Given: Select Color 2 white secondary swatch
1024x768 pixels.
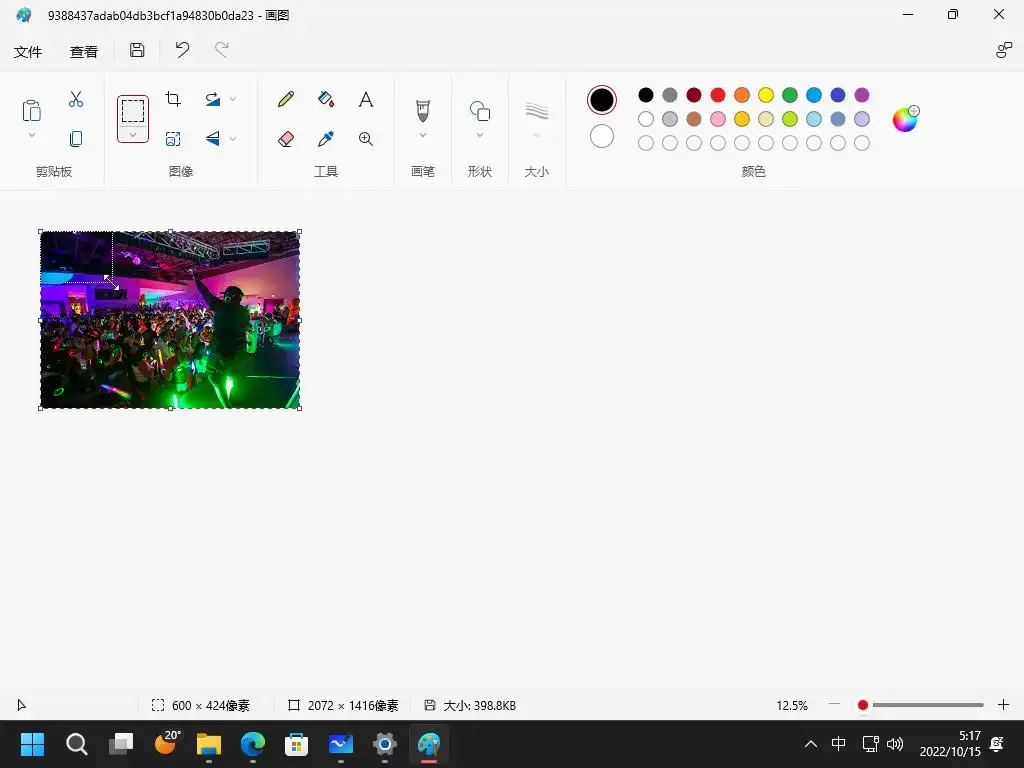Looking at the screenshot, I should pyautogui.click(x=601, y=136).
